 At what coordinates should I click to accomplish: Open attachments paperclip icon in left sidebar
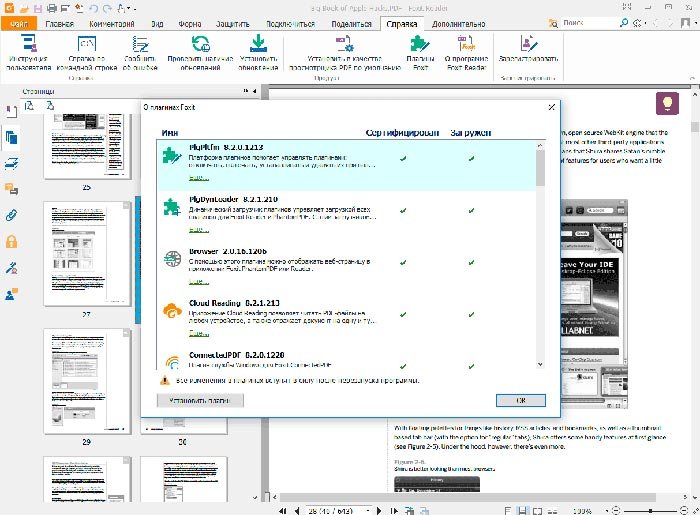click(11, 216)
